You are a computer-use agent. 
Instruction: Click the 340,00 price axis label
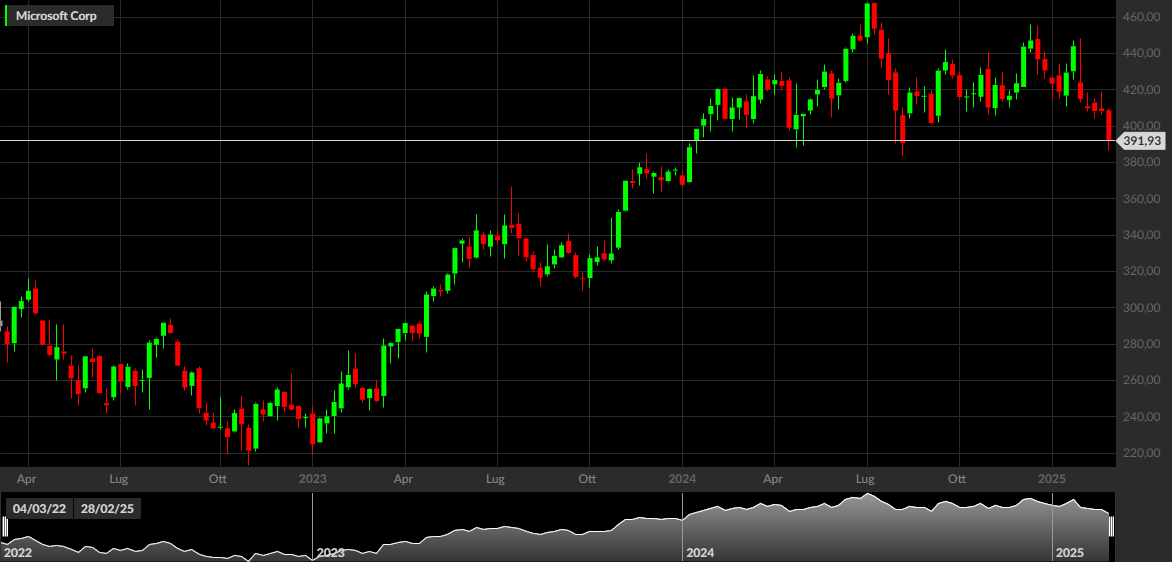pos(1141,235)
